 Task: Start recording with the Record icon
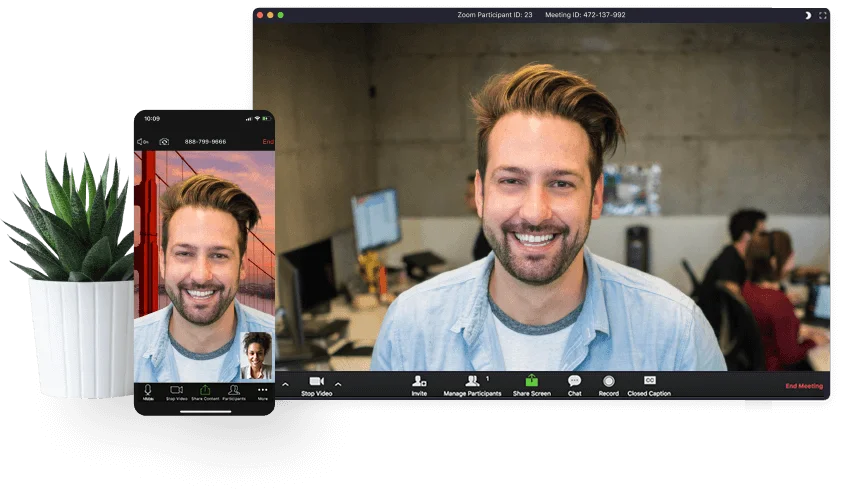608,382
